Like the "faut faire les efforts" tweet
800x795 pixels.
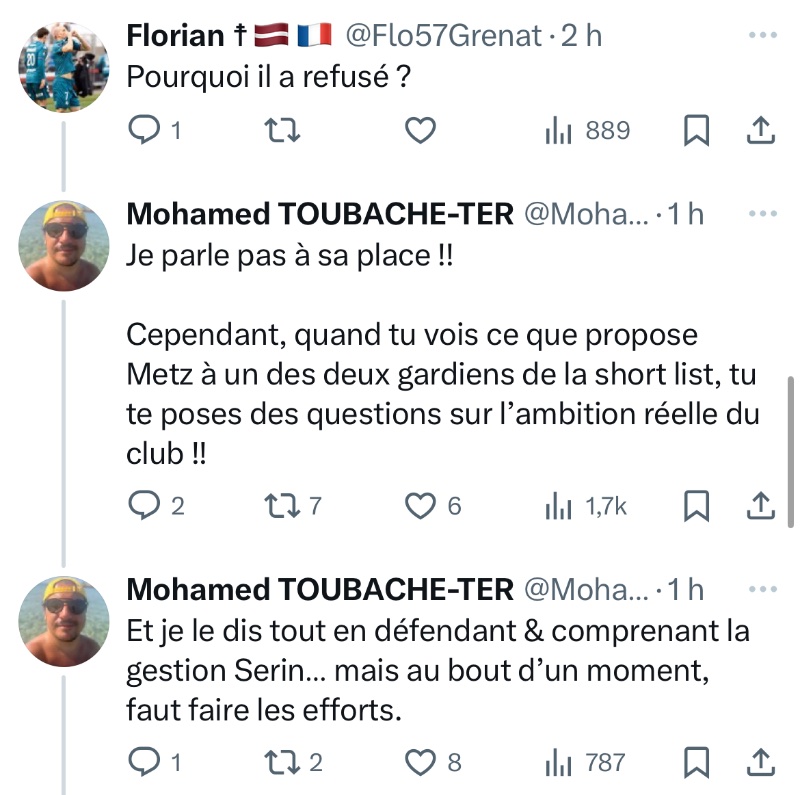coord(420,763)
